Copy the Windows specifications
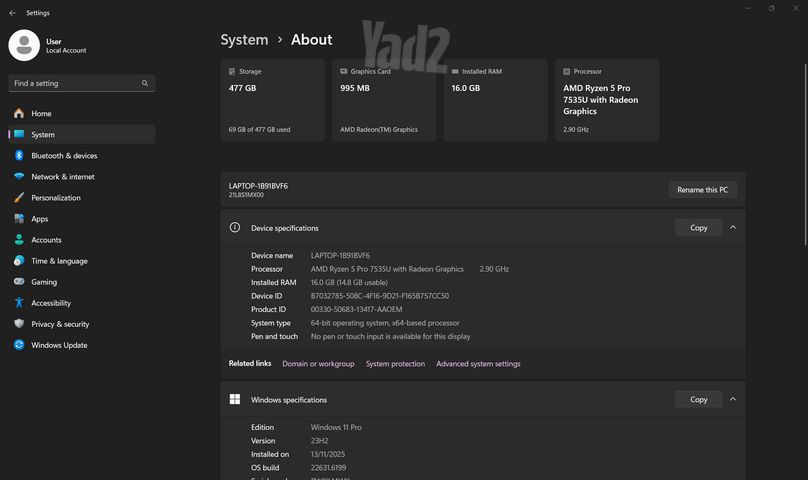 (x=699, y=399)
